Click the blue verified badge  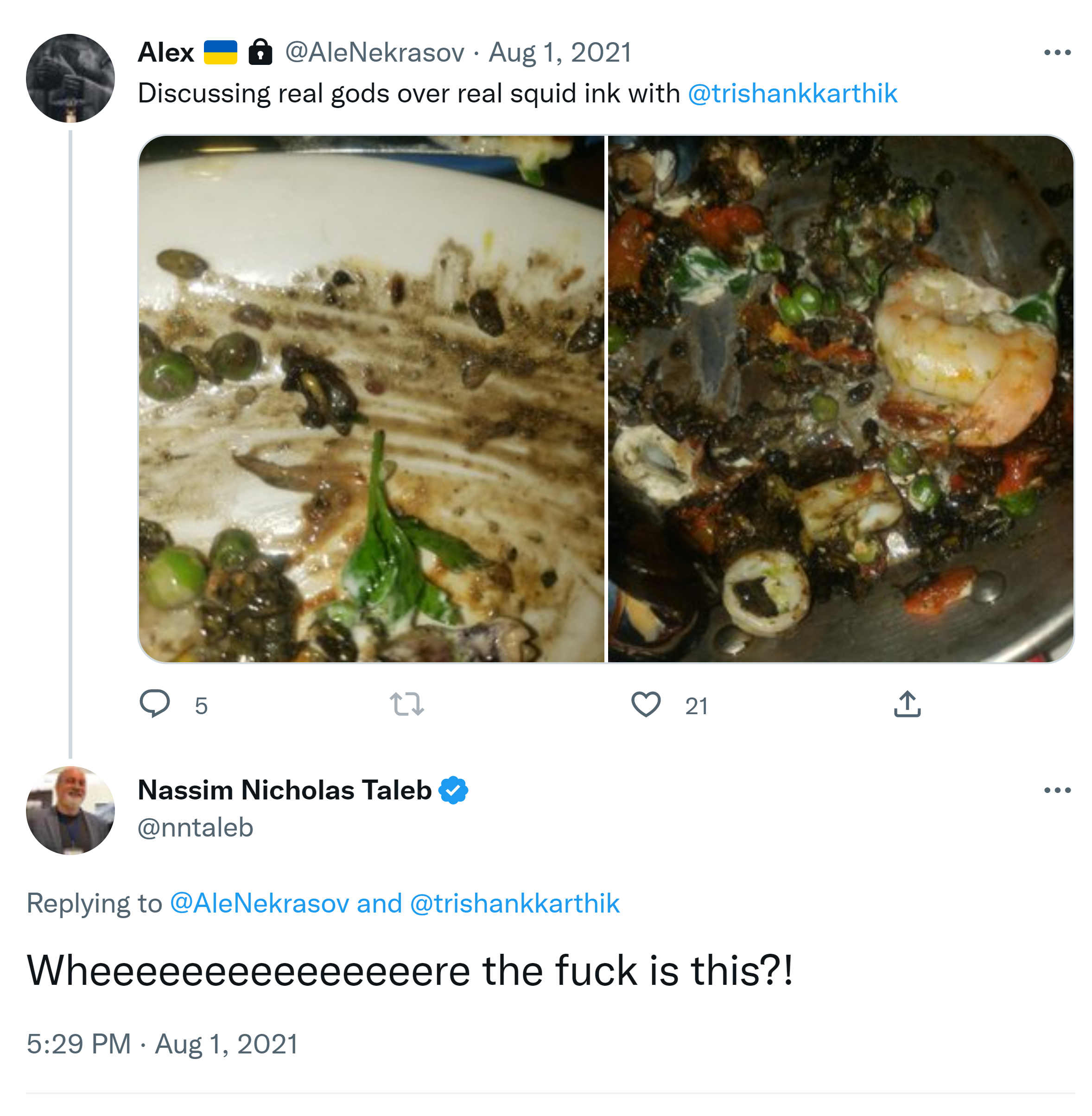tap(453, 790)
